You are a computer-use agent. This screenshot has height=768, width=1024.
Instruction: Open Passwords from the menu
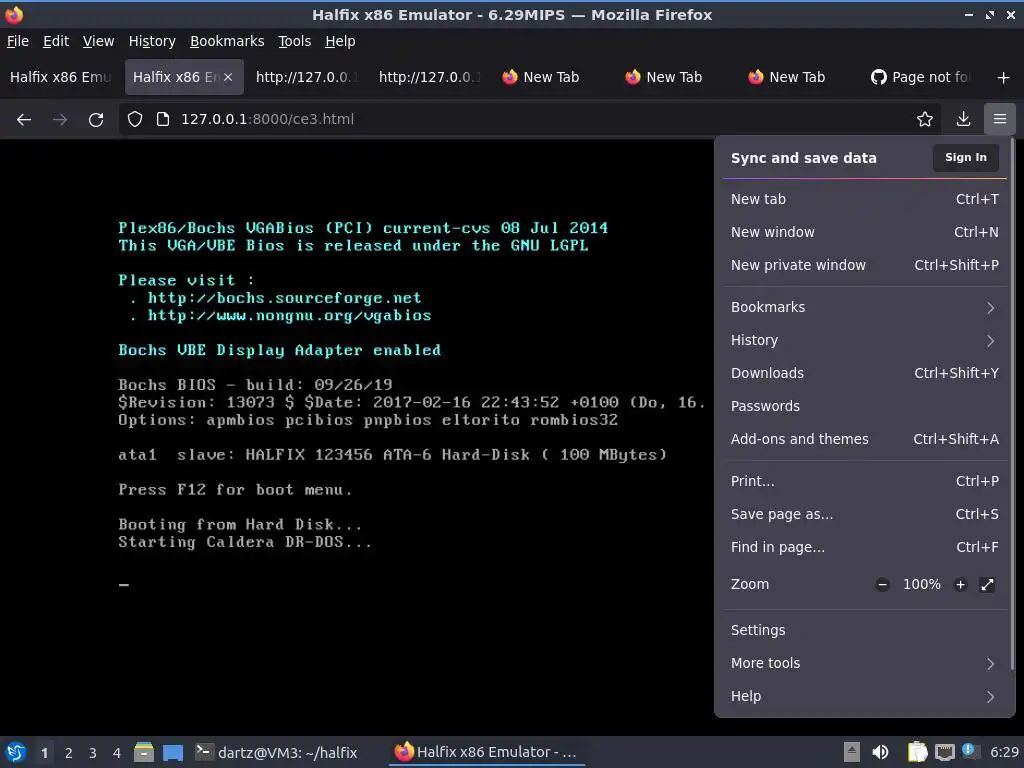coord(865,406)
